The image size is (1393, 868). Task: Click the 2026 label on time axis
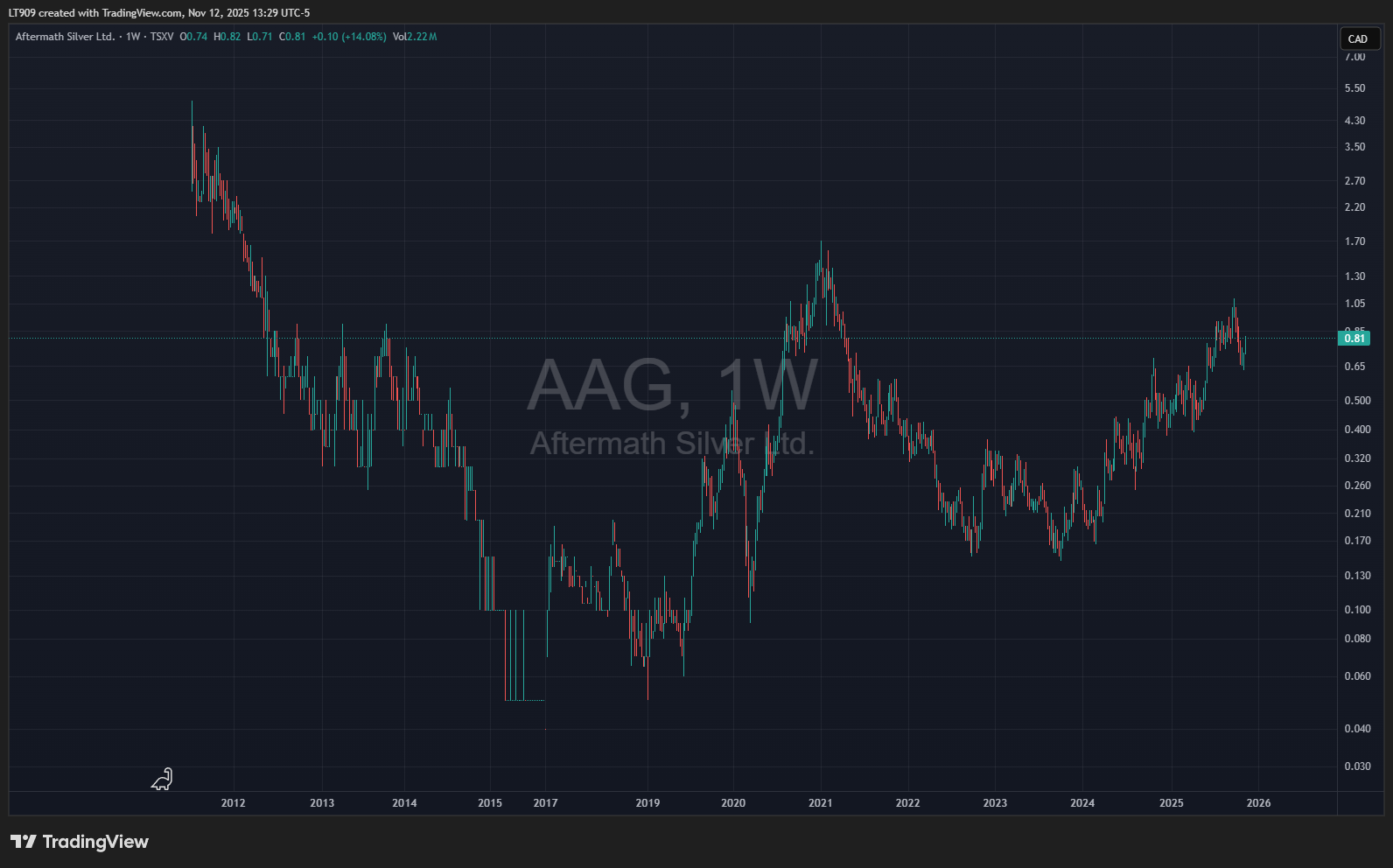coord(1258,803)
